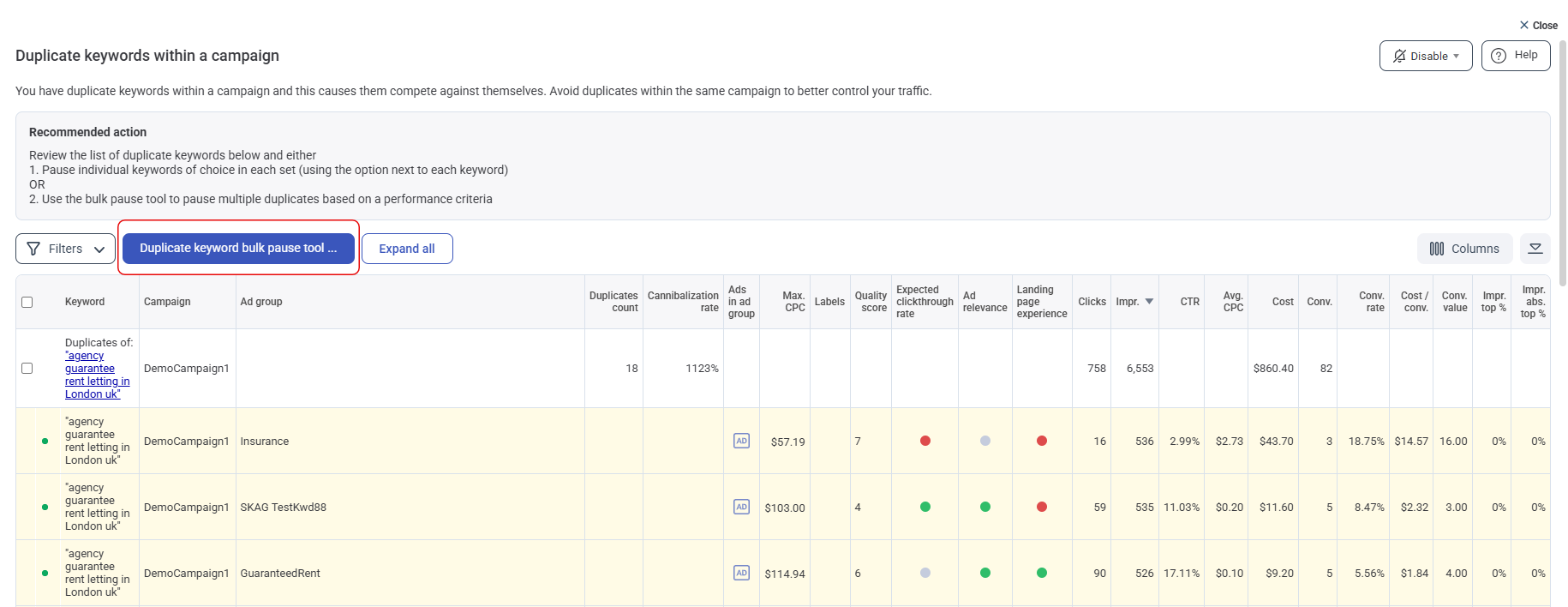Close the duplicate keywords panel
This screenshot has width=1568, height=607.
(1538, 25)
